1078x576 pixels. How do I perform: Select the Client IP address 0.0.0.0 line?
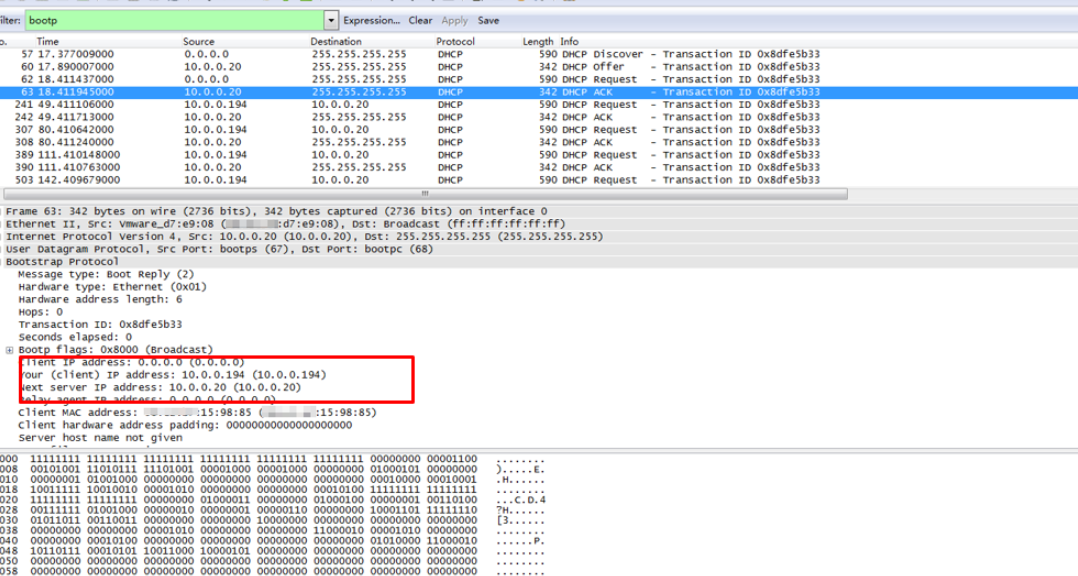131,362
